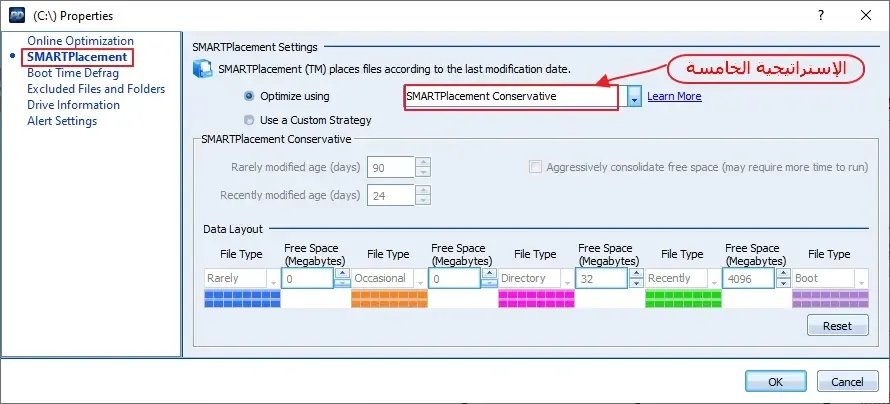This screenshot has height=404, width=890.
Task: Click the free space field showing 32
Action: click(601, 279)
